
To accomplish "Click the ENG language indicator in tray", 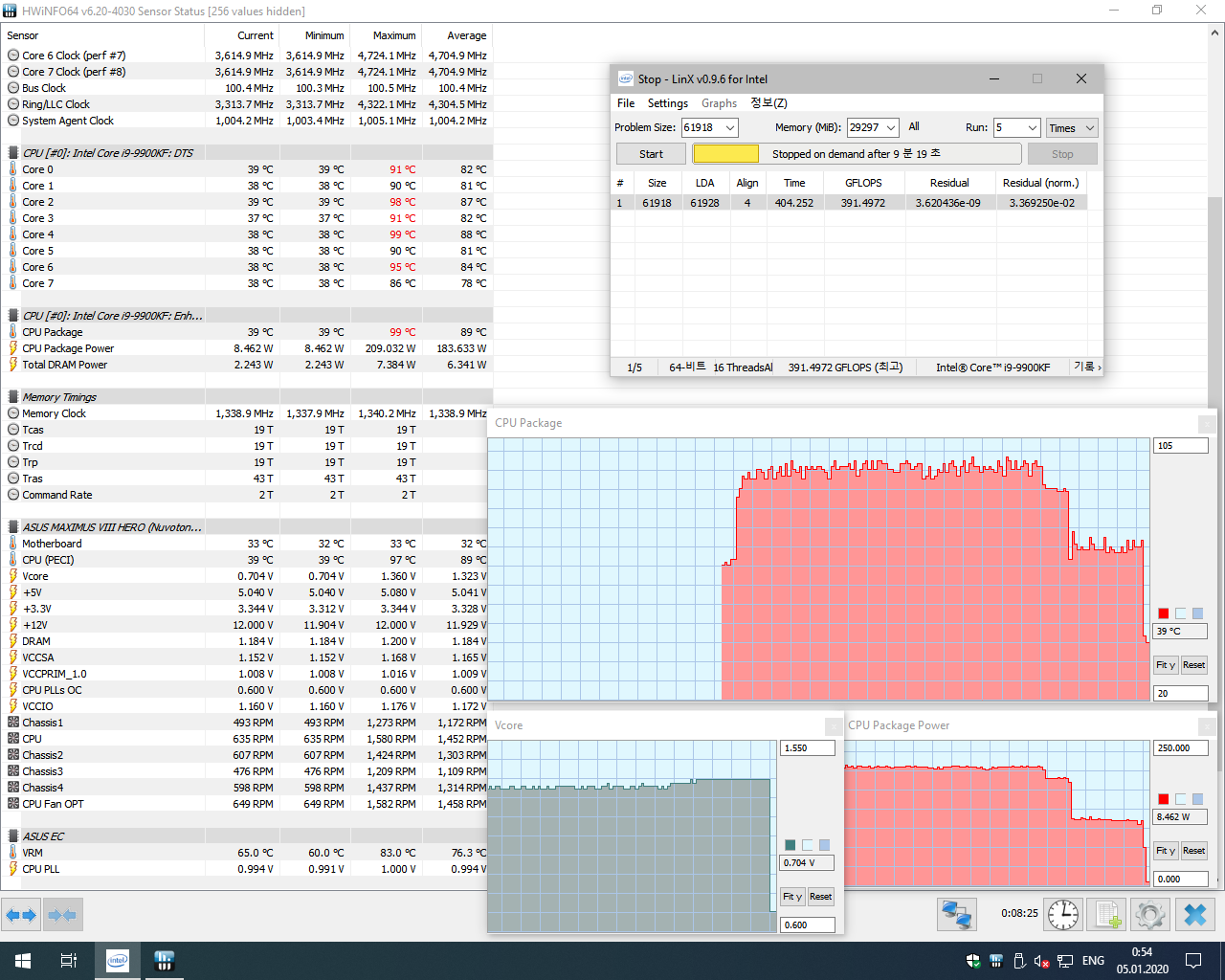I will pyautogui.click(x=1093, y=961).
